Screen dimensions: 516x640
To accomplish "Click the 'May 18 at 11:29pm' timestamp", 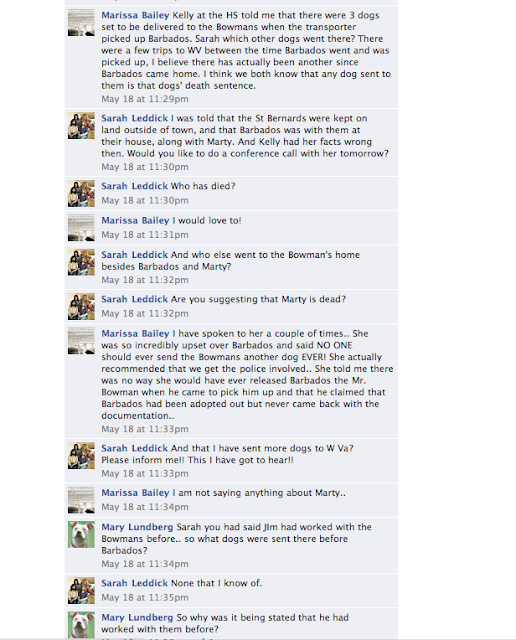I will coord(145,99).
